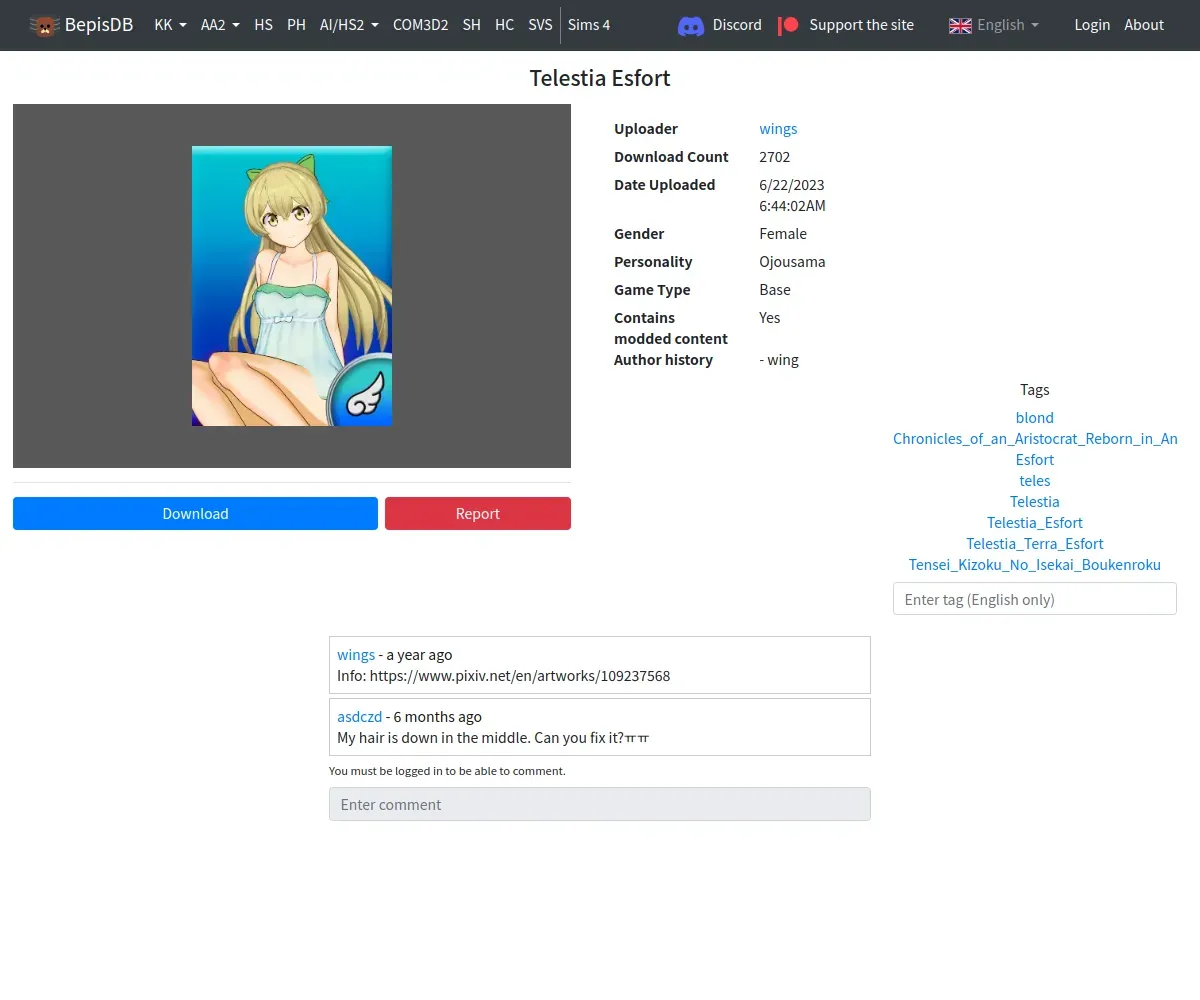
Task: Click the red Patreon support icon
Action: click(789, 25)
